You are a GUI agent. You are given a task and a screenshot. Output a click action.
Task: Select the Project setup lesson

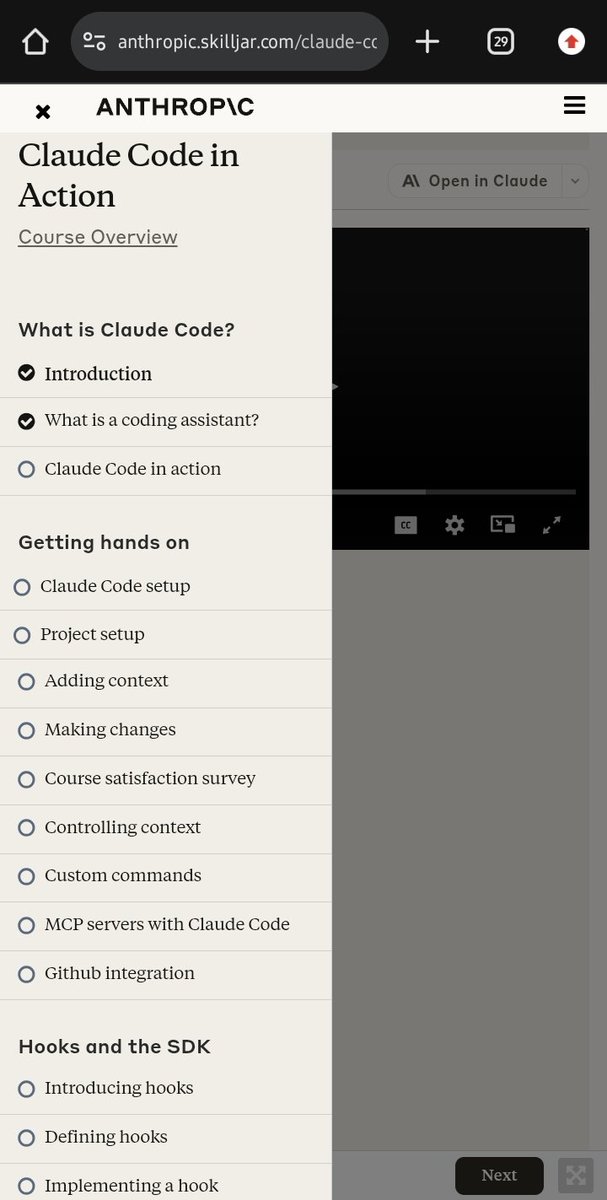166,635
